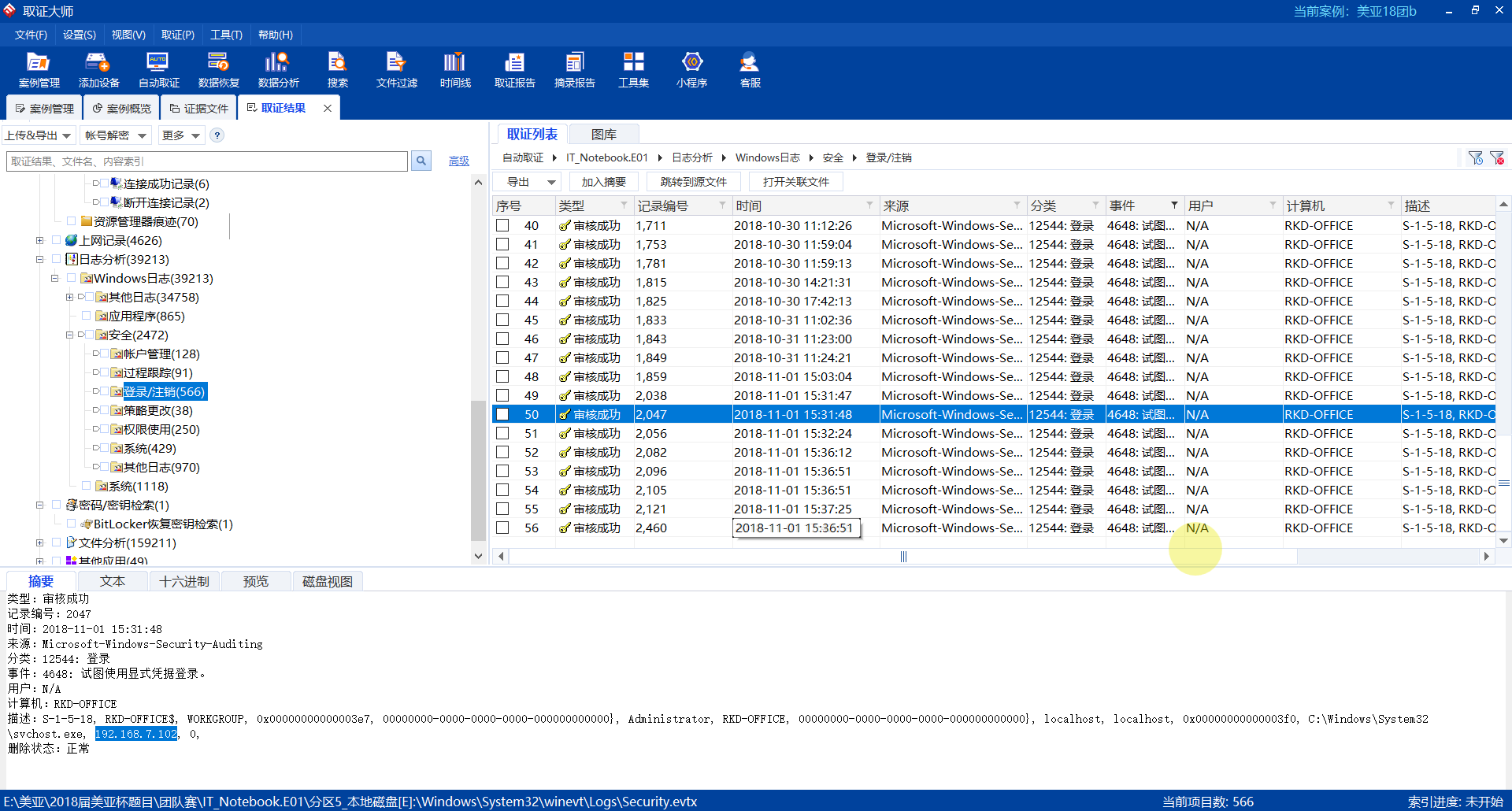Image resolution: width=1512 pixels, height=811 pixels.
Task: Tick the 应用程序(865) checkbox
Action: pyautogui.click(x=87, y=316)
